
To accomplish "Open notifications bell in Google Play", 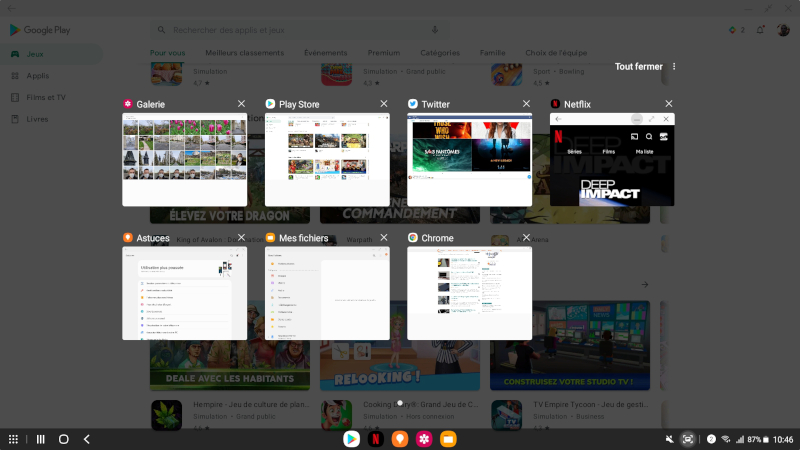I will tap(760, 30).
